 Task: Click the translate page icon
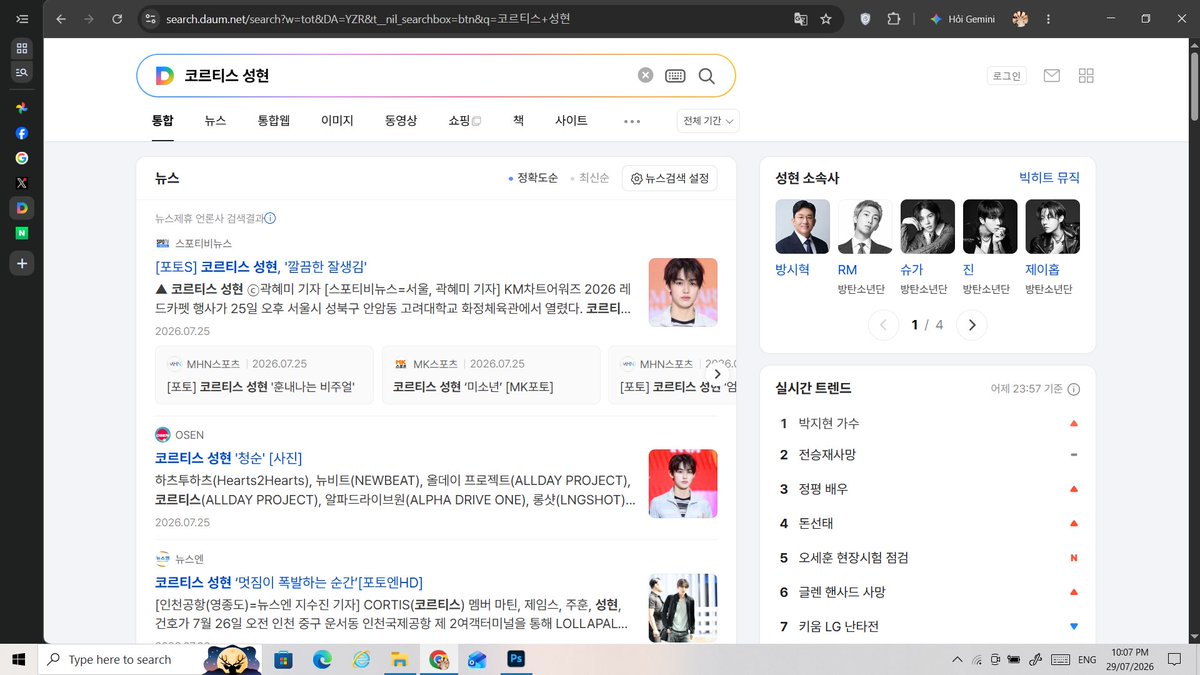[x=800, y=19]
